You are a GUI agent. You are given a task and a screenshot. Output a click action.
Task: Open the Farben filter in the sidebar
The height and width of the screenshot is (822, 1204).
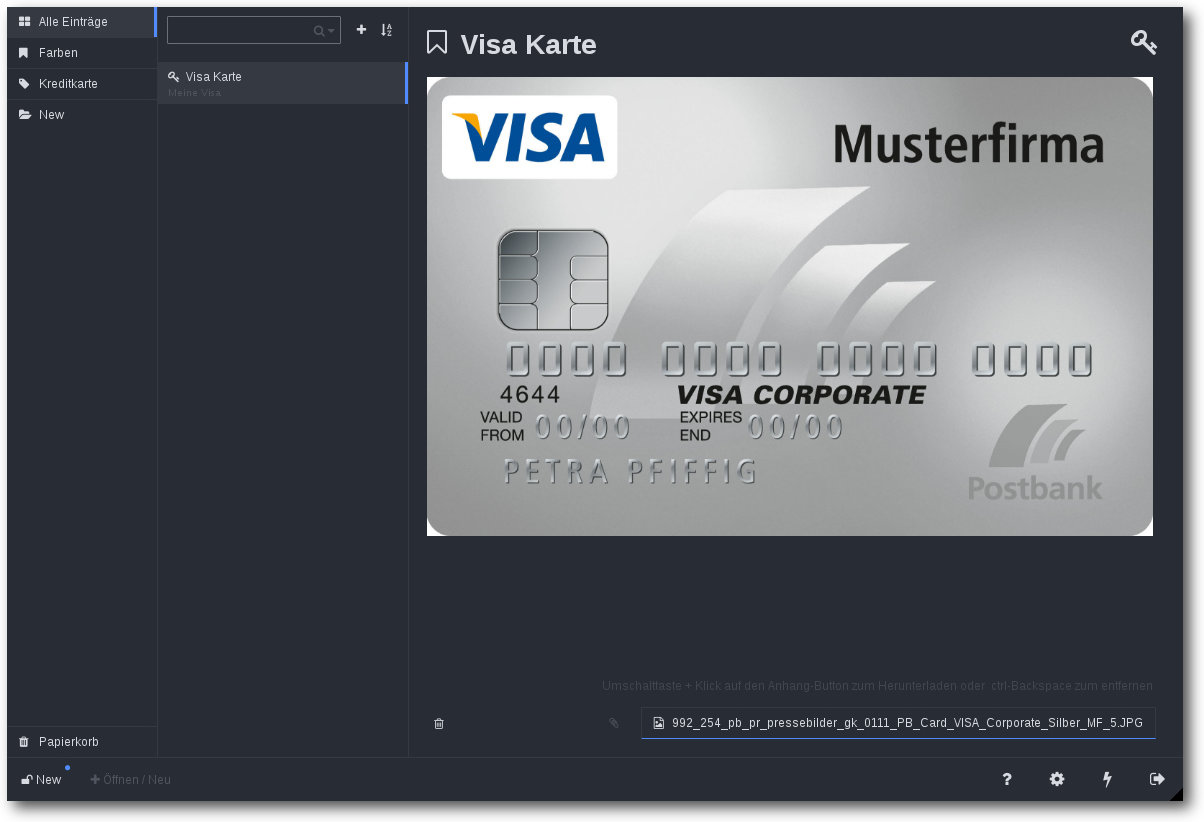(x=81, y=53)
